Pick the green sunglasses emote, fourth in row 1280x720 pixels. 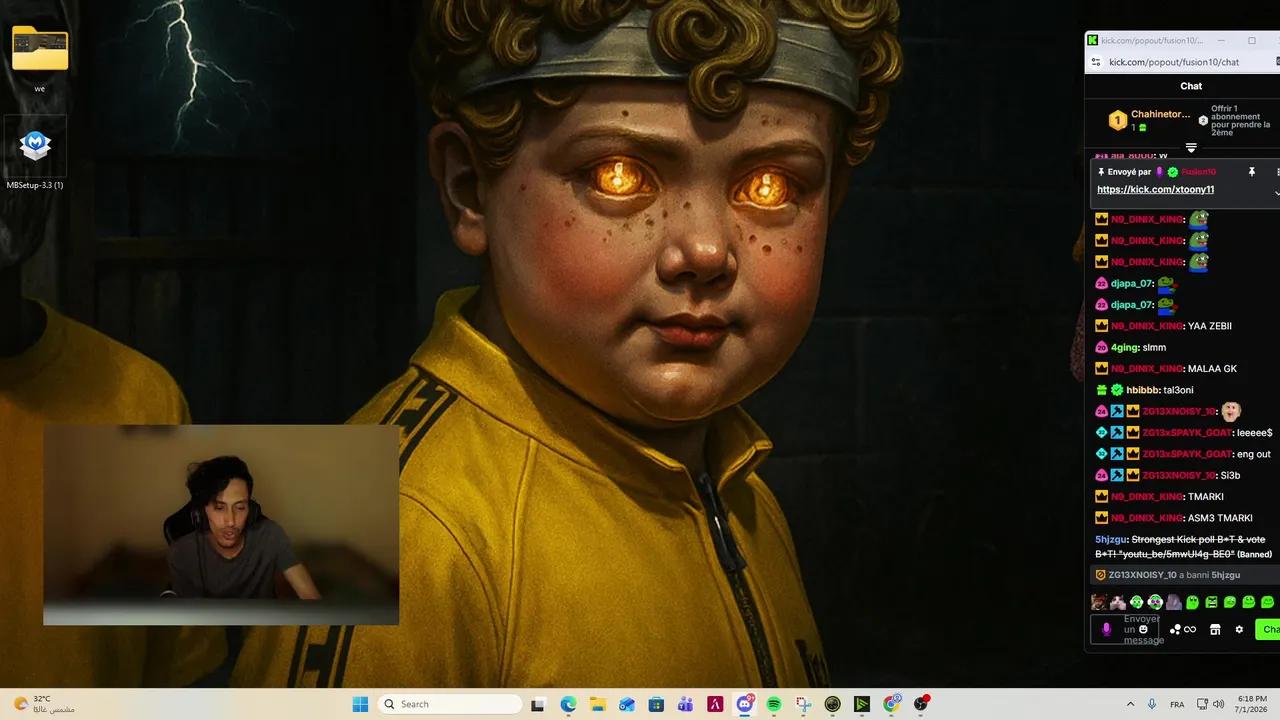(x=1155, y=602)
